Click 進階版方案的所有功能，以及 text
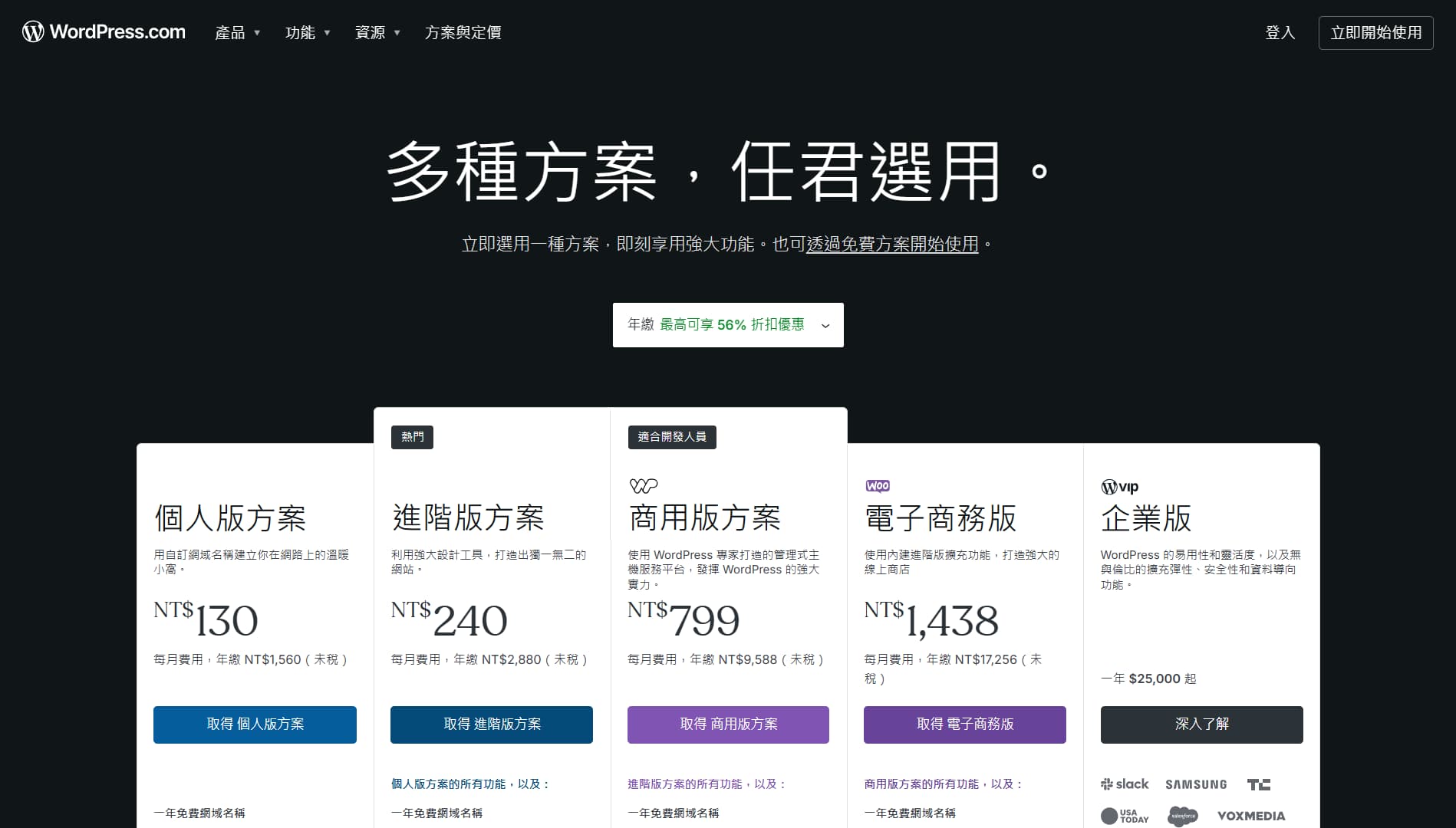This screenshot has width=1456, height=828. click(x=707, y=784)
